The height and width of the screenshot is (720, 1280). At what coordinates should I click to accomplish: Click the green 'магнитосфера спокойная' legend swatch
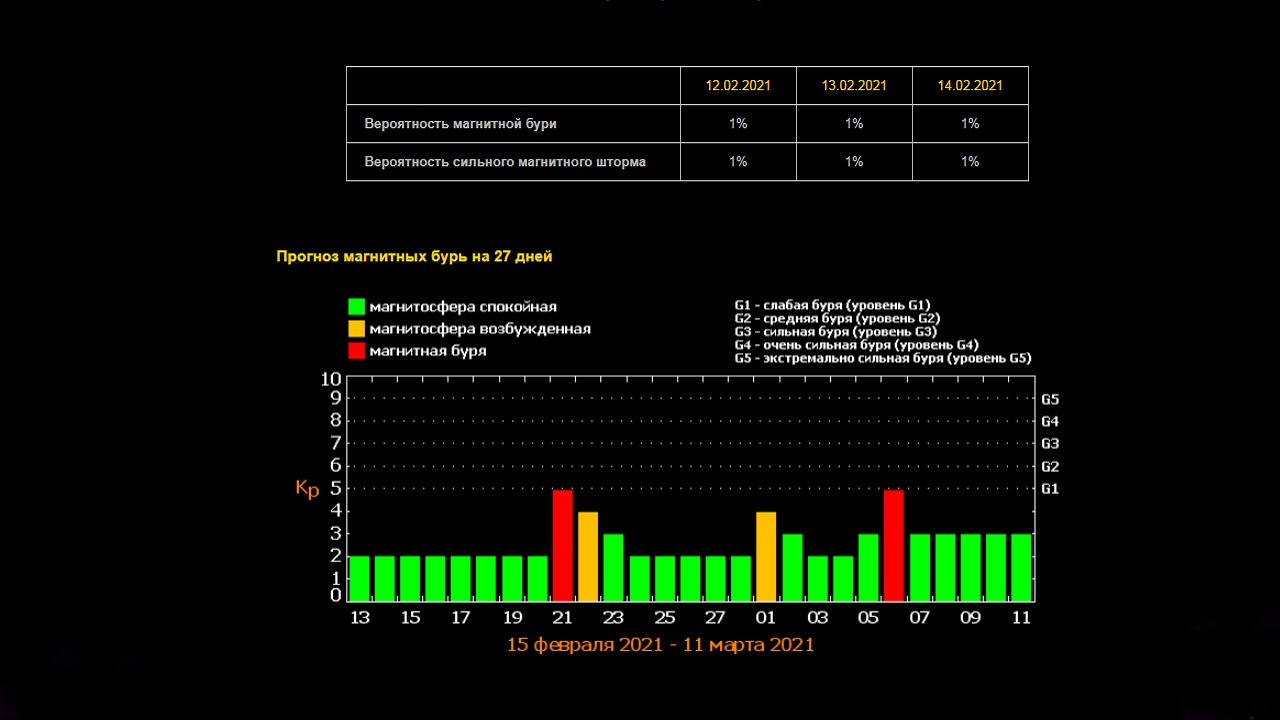356,307
